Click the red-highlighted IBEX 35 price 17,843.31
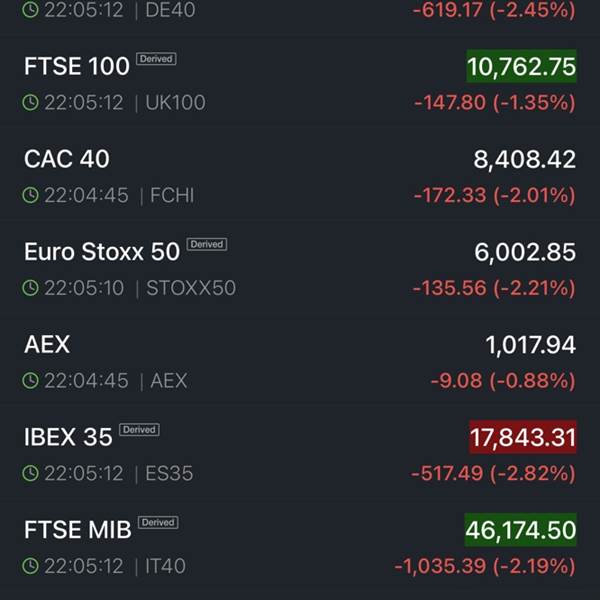This screenshot has height=600, width=600. [x=523, y=437]
